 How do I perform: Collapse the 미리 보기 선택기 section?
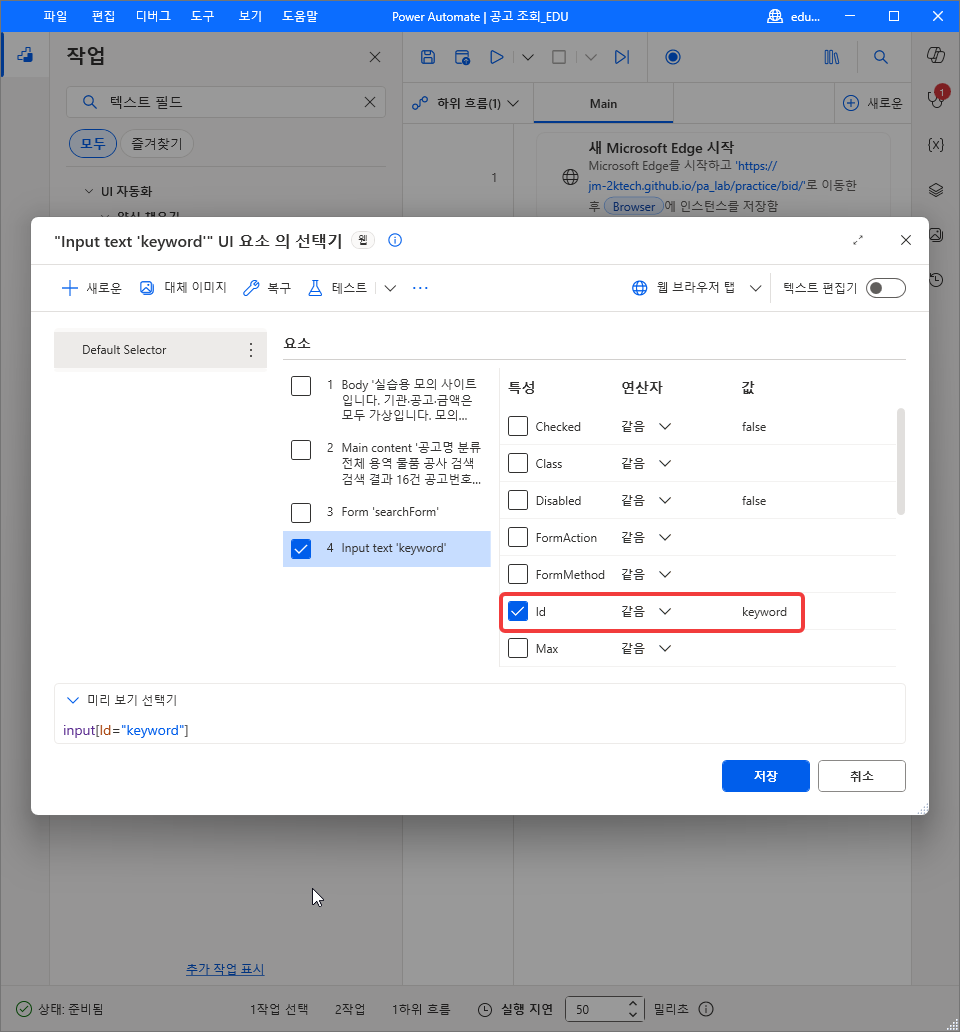(x=73, y=700)
